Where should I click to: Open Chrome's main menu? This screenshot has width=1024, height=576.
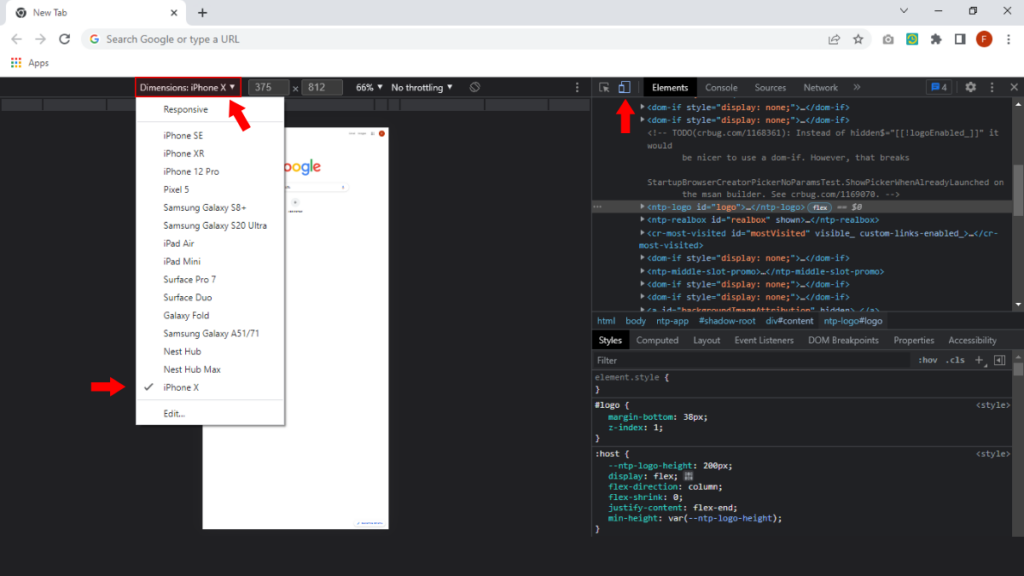[x=1008, y=39]
